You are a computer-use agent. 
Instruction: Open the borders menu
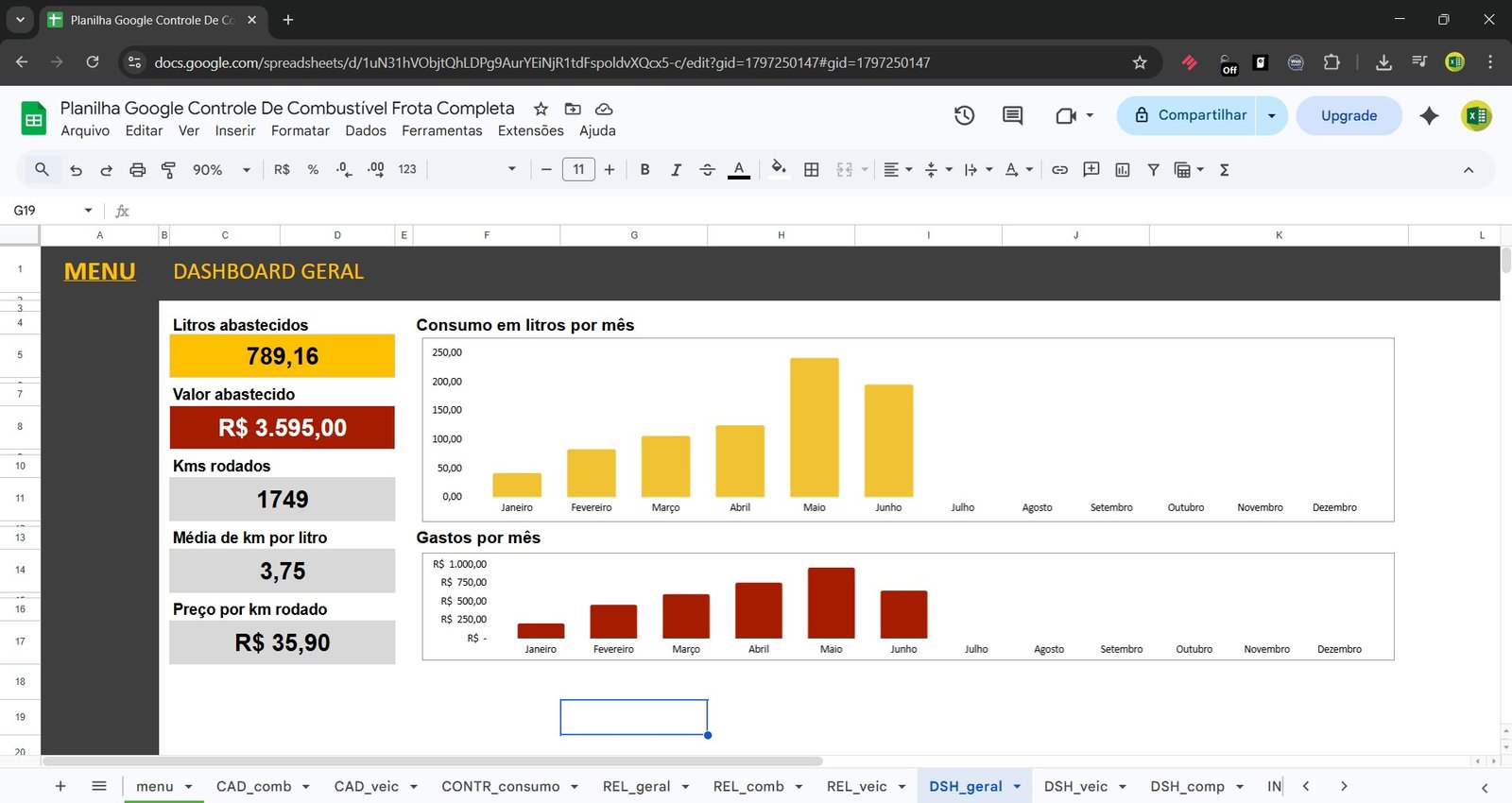coord(811,170)
